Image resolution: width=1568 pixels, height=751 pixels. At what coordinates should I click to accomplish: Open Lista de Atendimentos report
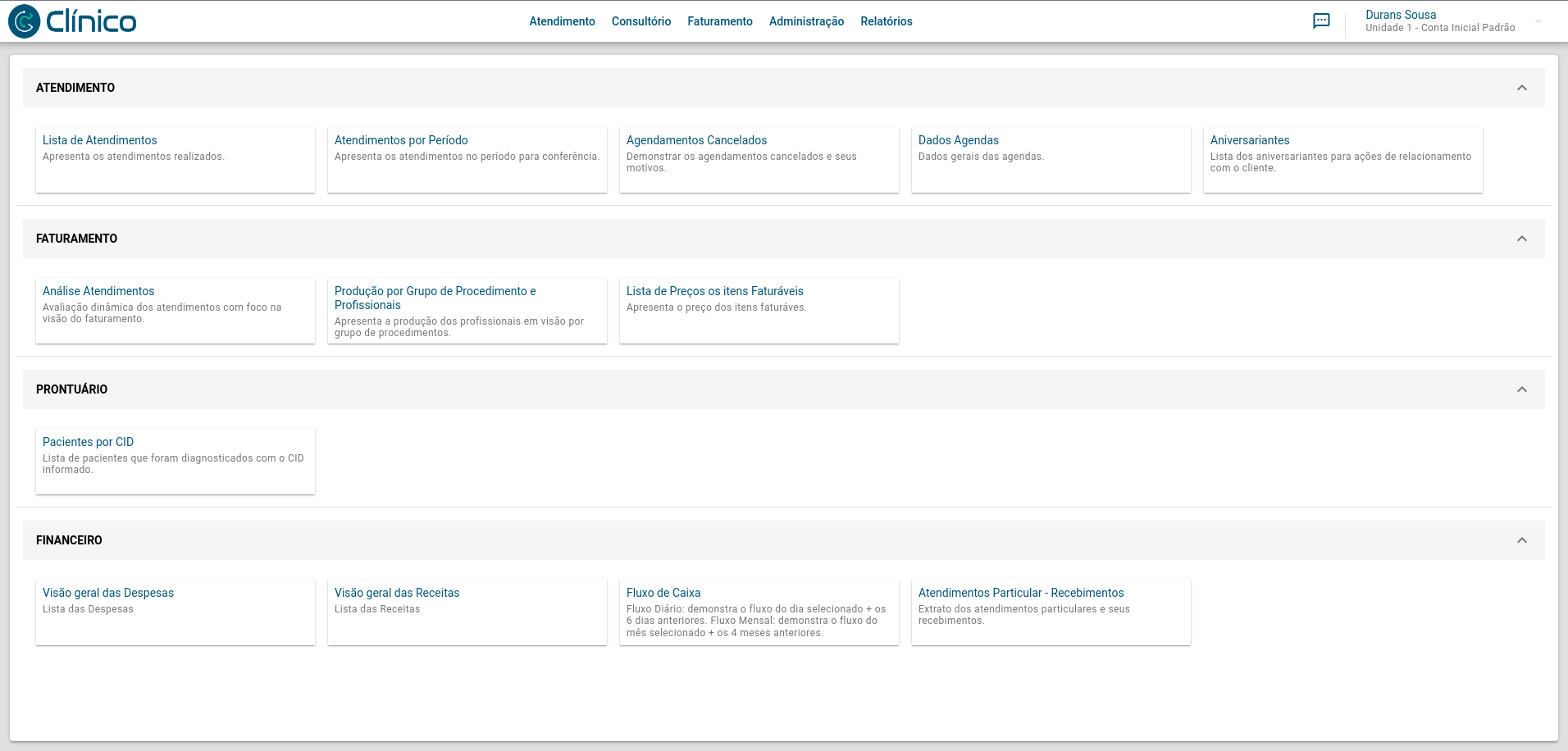click(x=100, y=140)
